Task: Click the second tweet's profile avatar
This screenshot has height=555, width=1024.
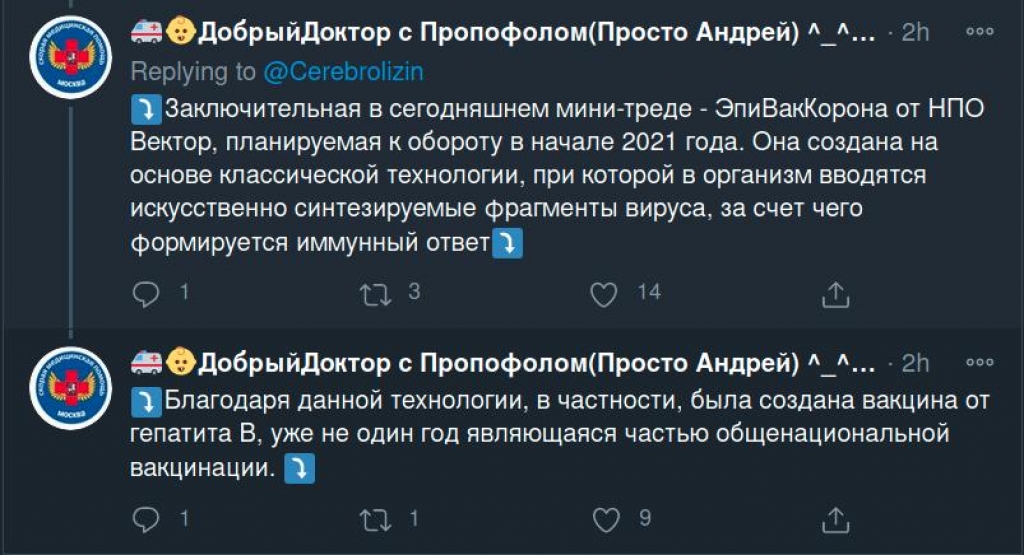Action: (69, 386)
